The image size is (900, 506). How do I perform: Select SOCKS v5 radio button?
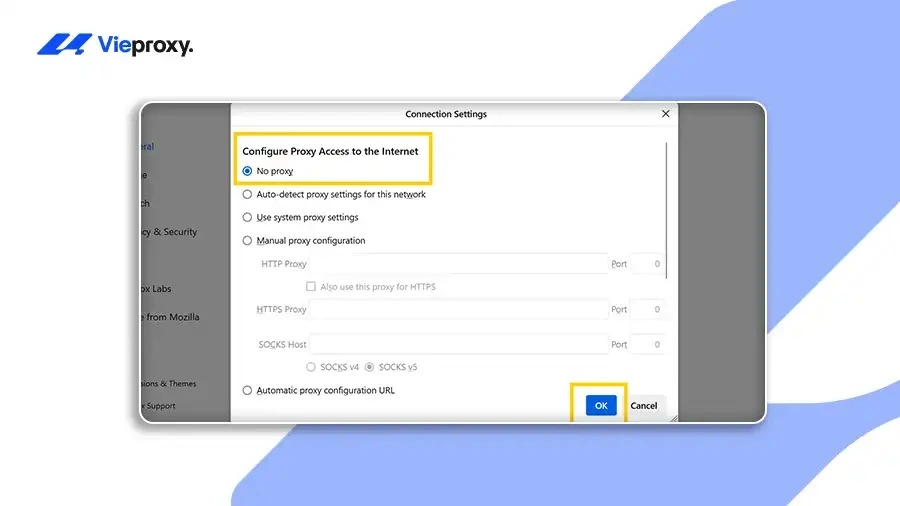coord(369,367)
